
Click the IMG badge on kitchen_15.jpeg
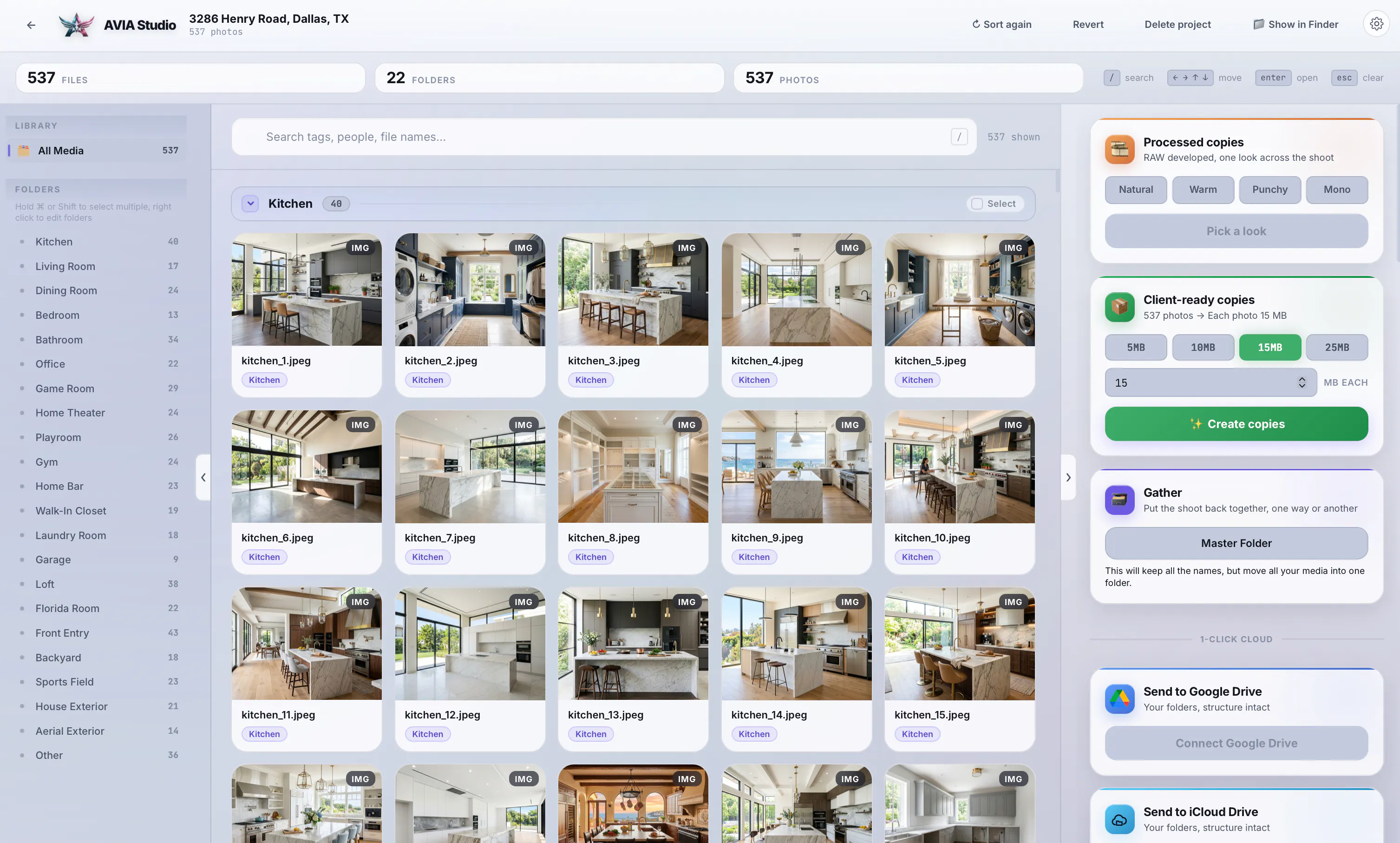click(1013, 602)
